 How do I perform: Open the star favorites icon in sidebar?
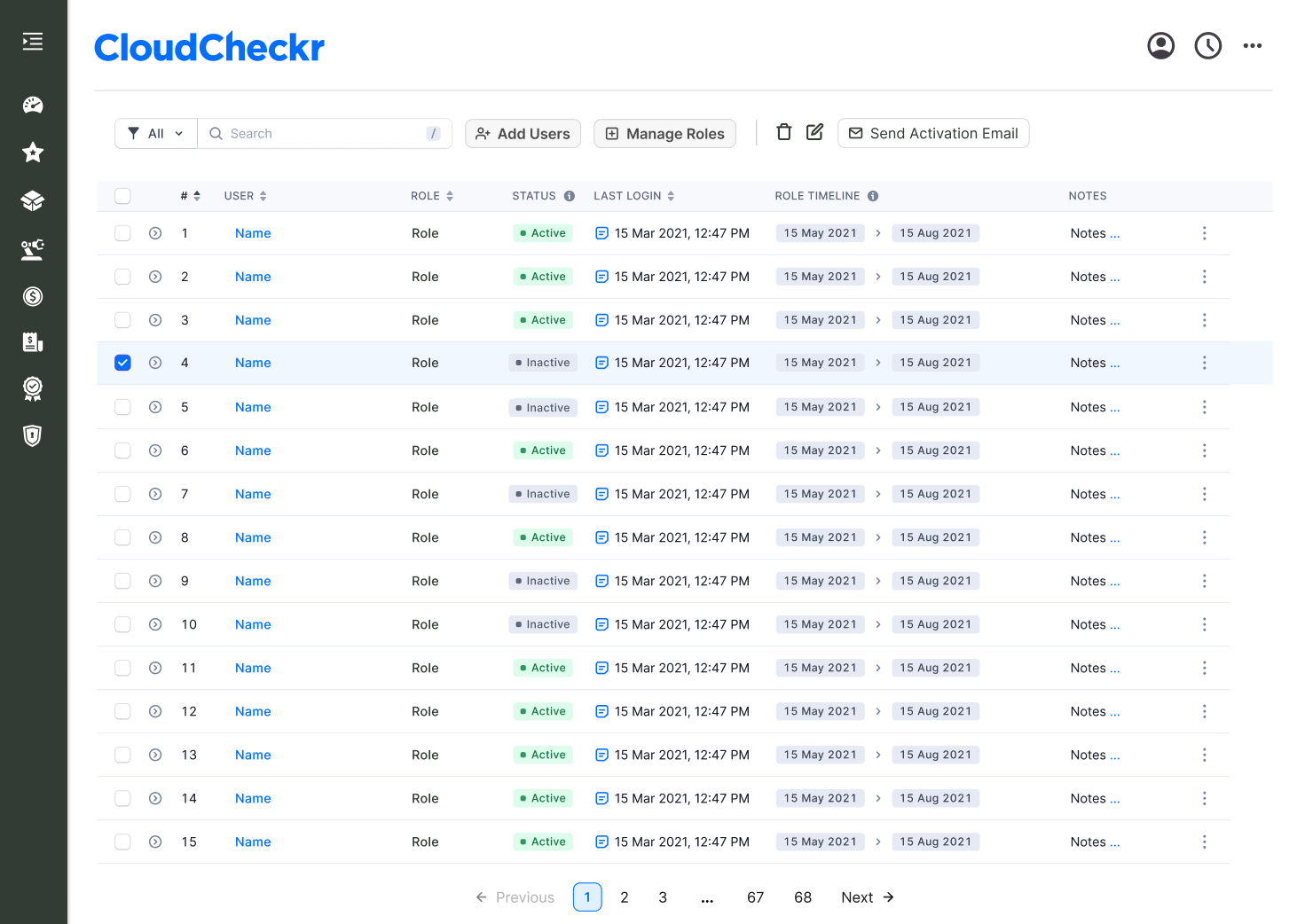click(x=33, y=153)
